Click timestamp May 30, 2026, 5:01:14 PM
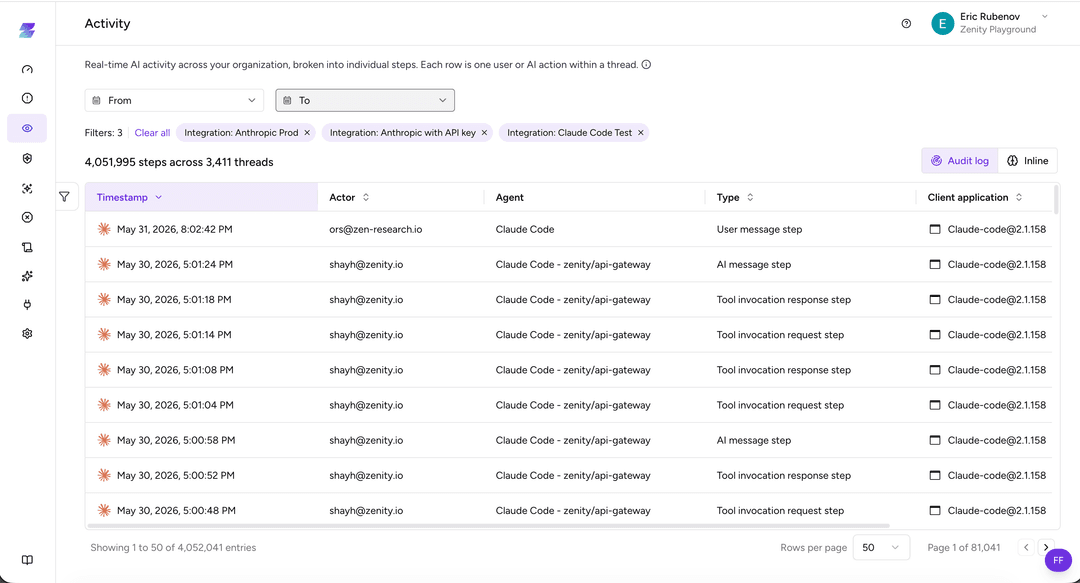 point(174,335)
